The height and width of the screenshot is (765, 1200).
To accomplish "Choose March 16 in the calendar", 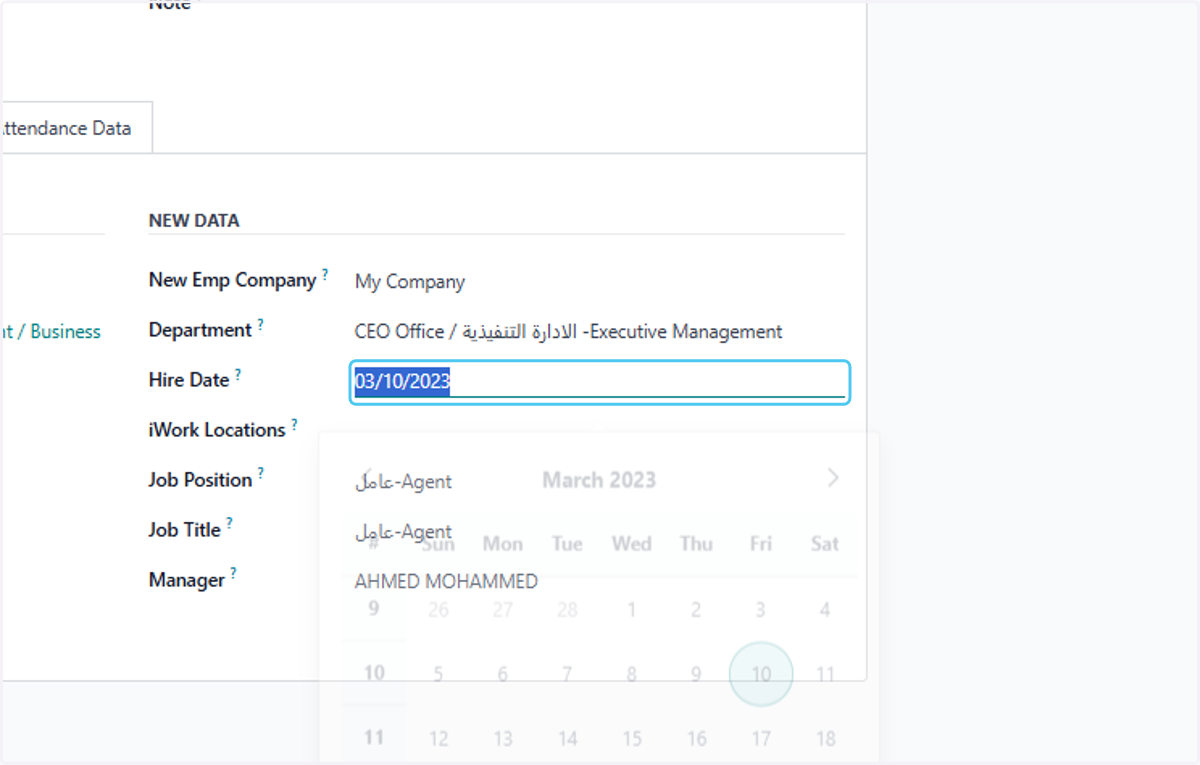I will (696, 739).
